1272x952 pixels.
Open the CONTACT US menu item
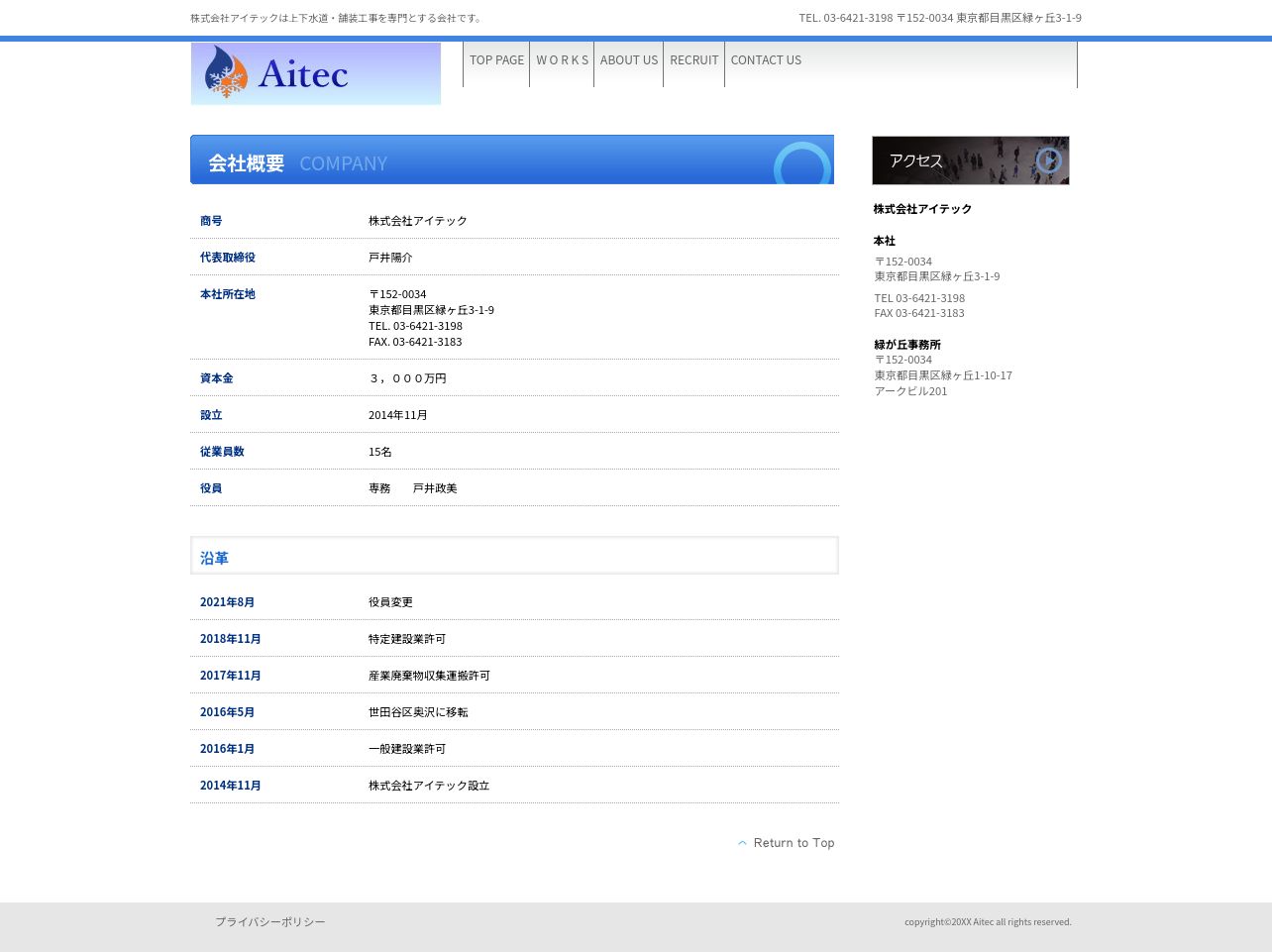pos(766,60)
